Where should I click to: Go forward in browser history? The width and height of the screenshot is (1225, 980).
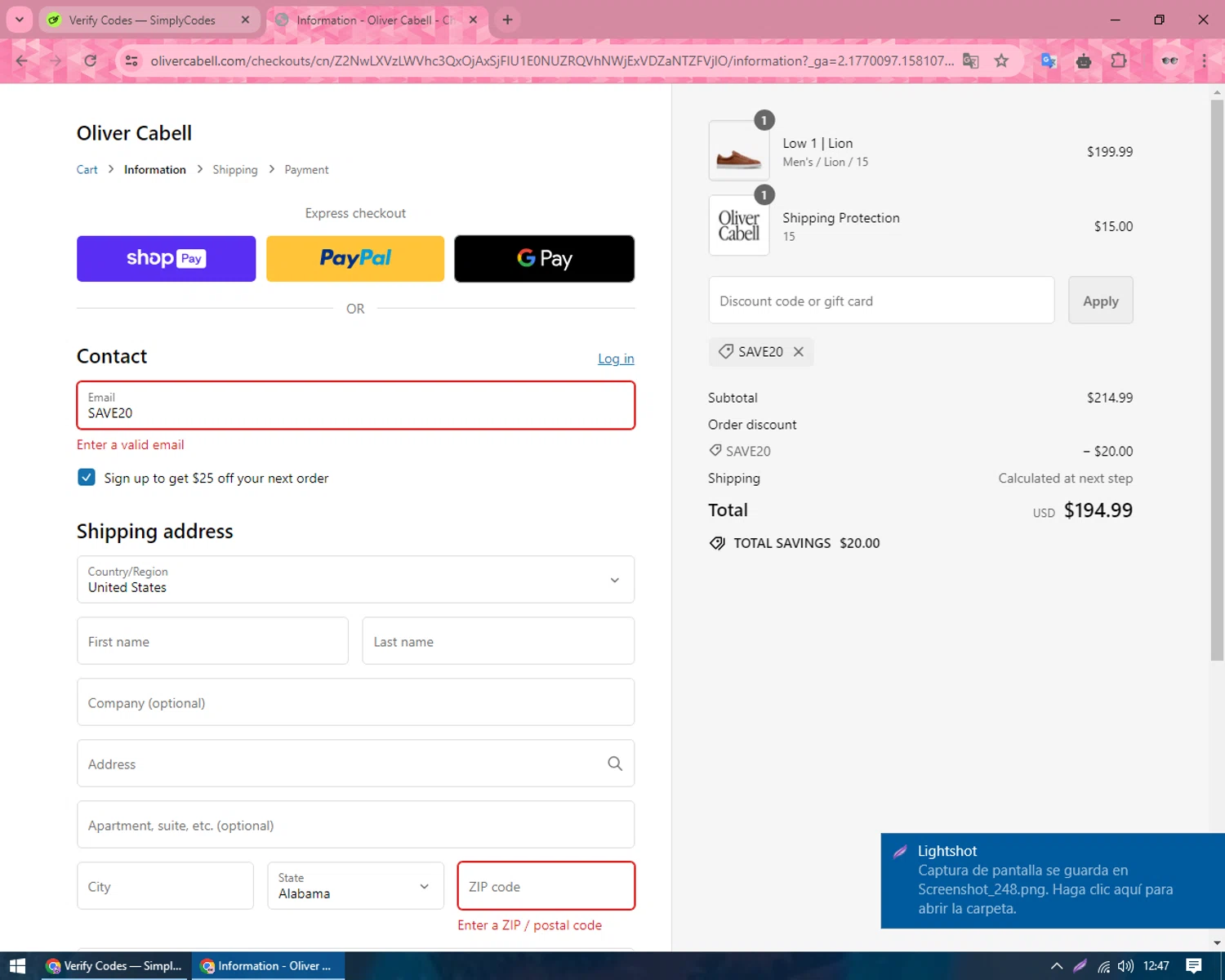pos(56,60)
